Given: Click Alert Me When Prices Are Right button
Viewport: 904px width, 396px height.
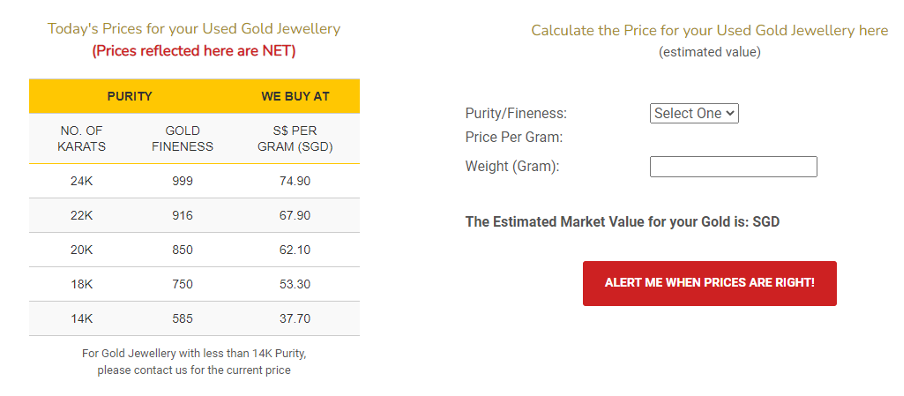Looking at the screenshot, I should tap(710, 283).
